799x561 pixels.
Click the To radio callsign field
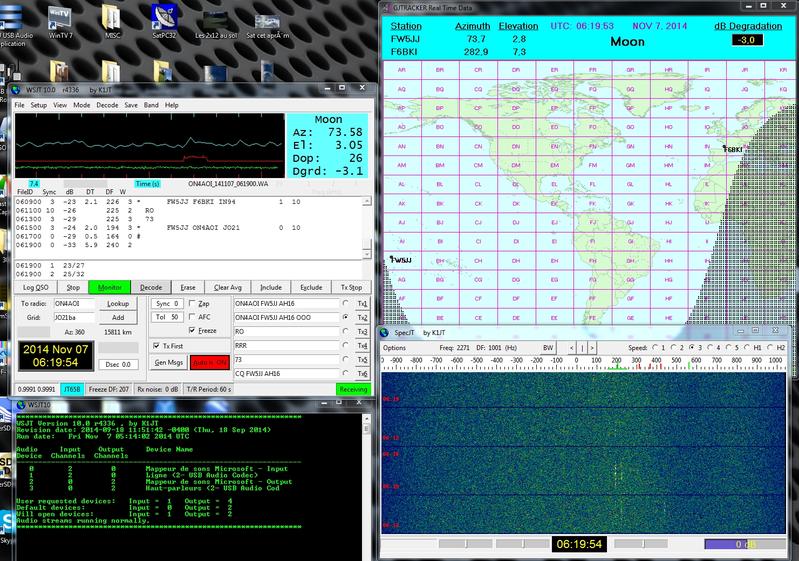tap(74, 303)
